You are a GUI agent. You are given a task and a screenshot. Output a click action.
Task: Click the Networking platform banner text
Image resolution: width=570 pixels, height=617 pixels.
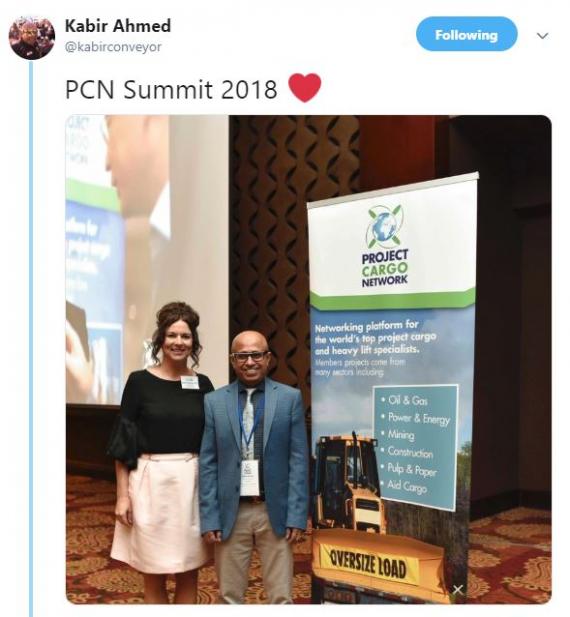click(x=375, y=338)
